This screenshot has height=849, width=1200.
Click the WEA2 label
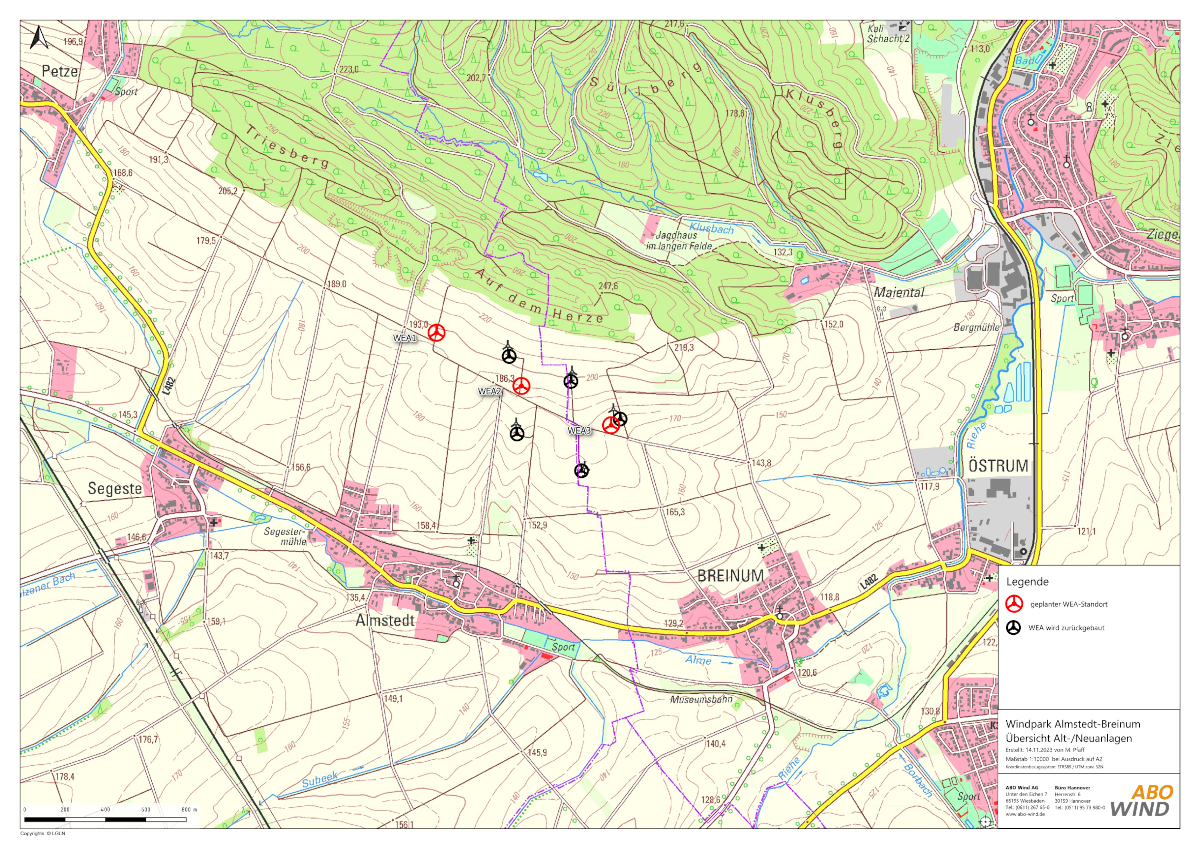tap(489, 392)
